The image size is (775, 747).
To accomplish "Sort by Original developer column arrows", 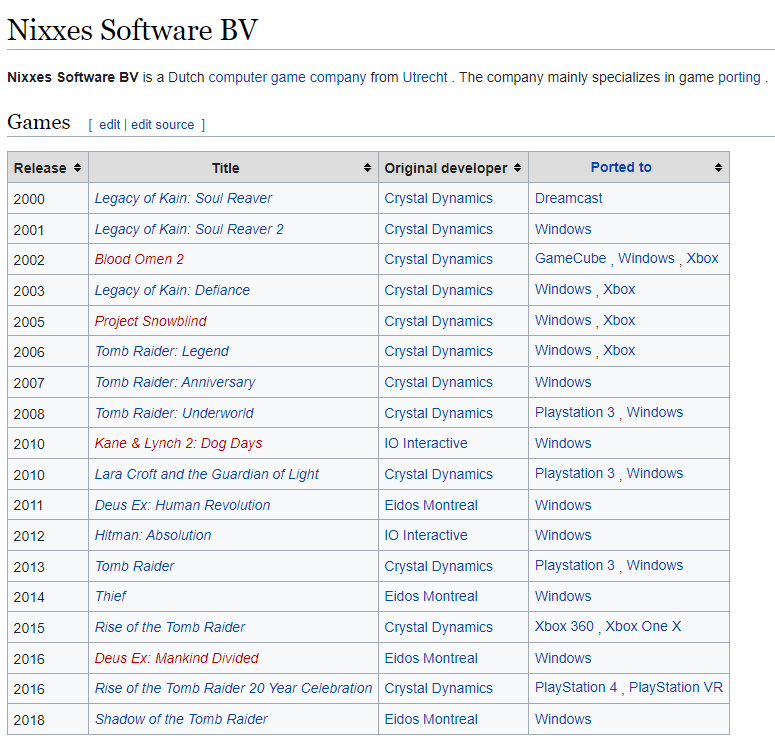I will pyautogui.click(x=517, y=168).
